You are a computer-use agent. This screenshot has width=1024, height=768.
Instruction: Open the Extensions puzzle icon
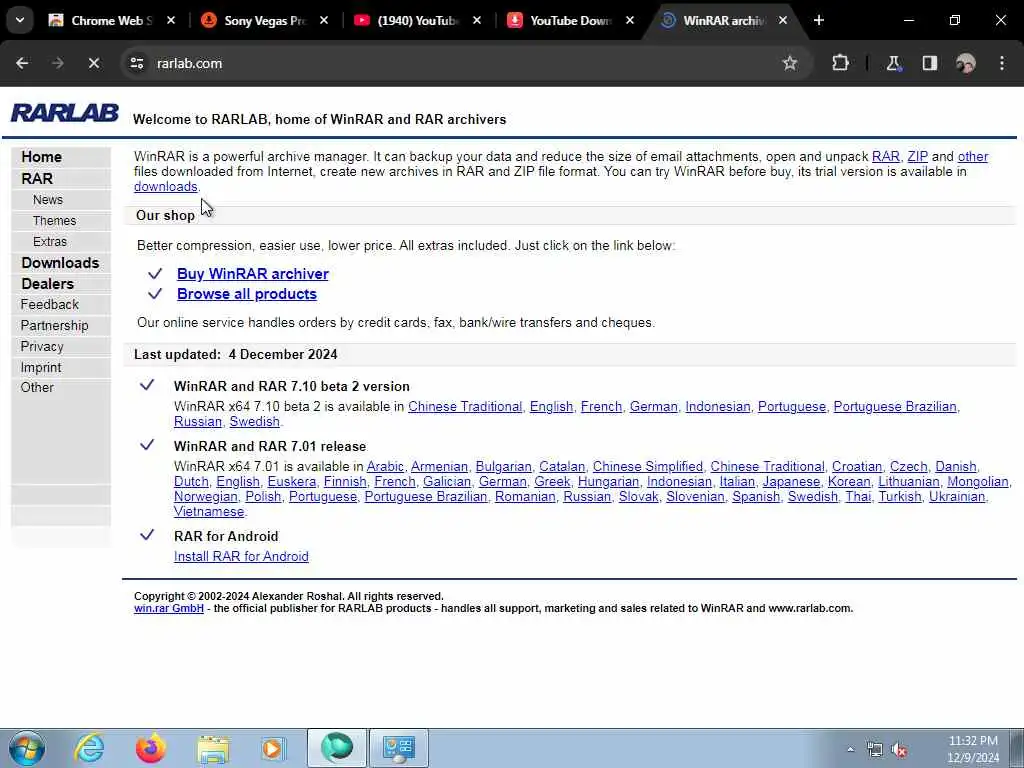click(x=840, y=63)
